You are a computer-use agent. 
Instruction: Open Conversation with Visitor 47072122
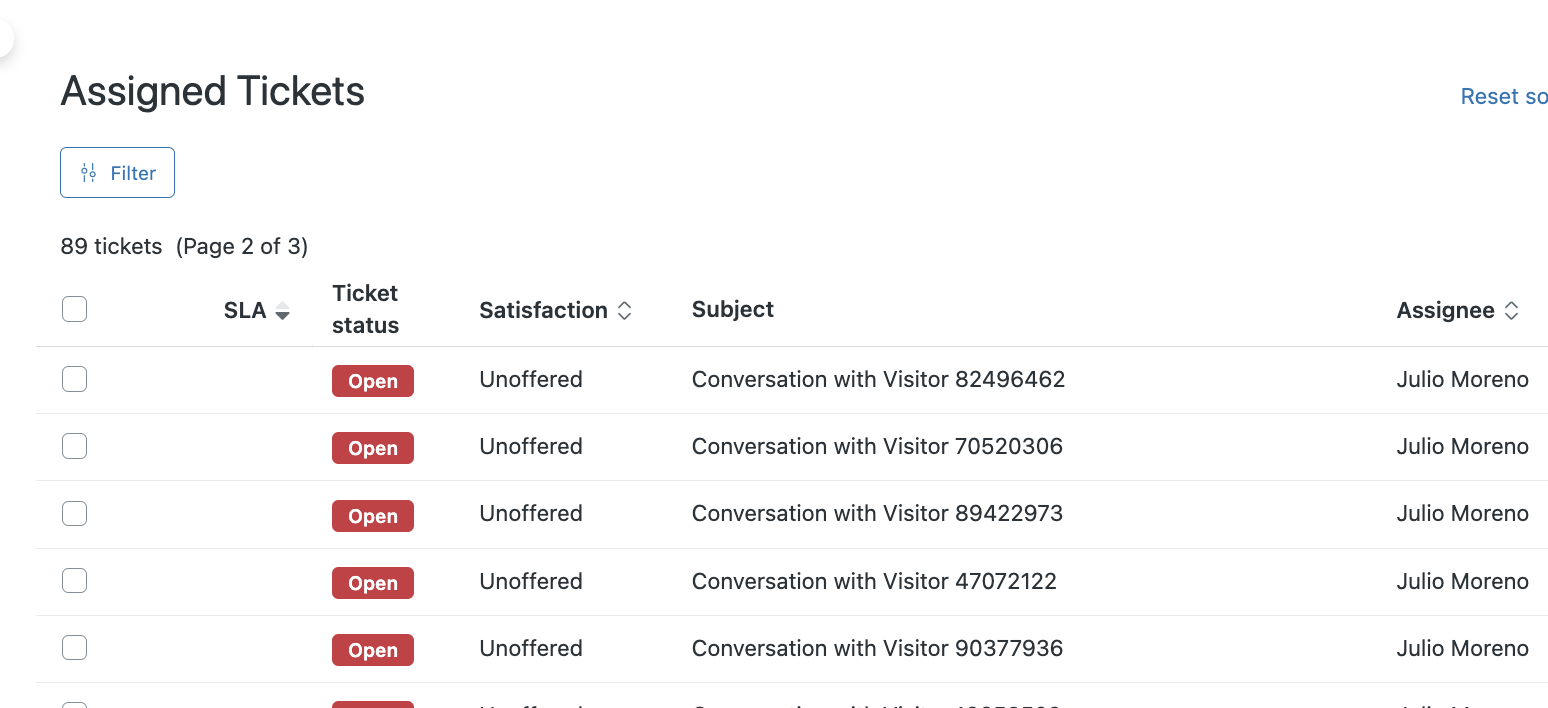[874, 581]
